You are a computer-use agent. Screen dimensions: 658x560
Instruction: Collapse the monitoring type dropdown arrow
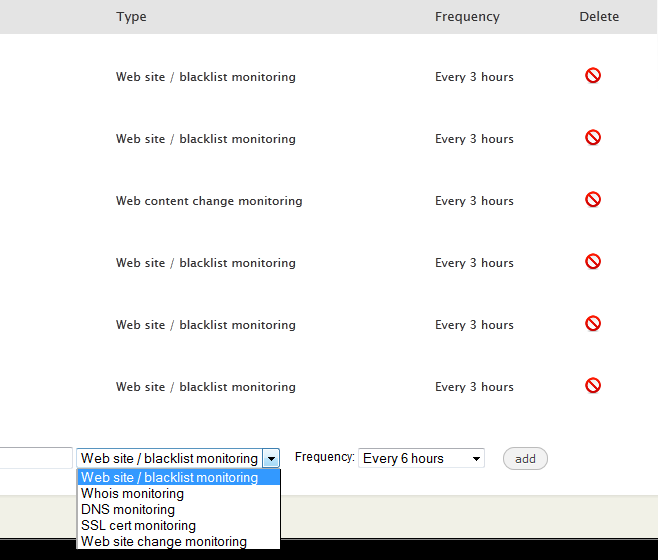point(271,458)
